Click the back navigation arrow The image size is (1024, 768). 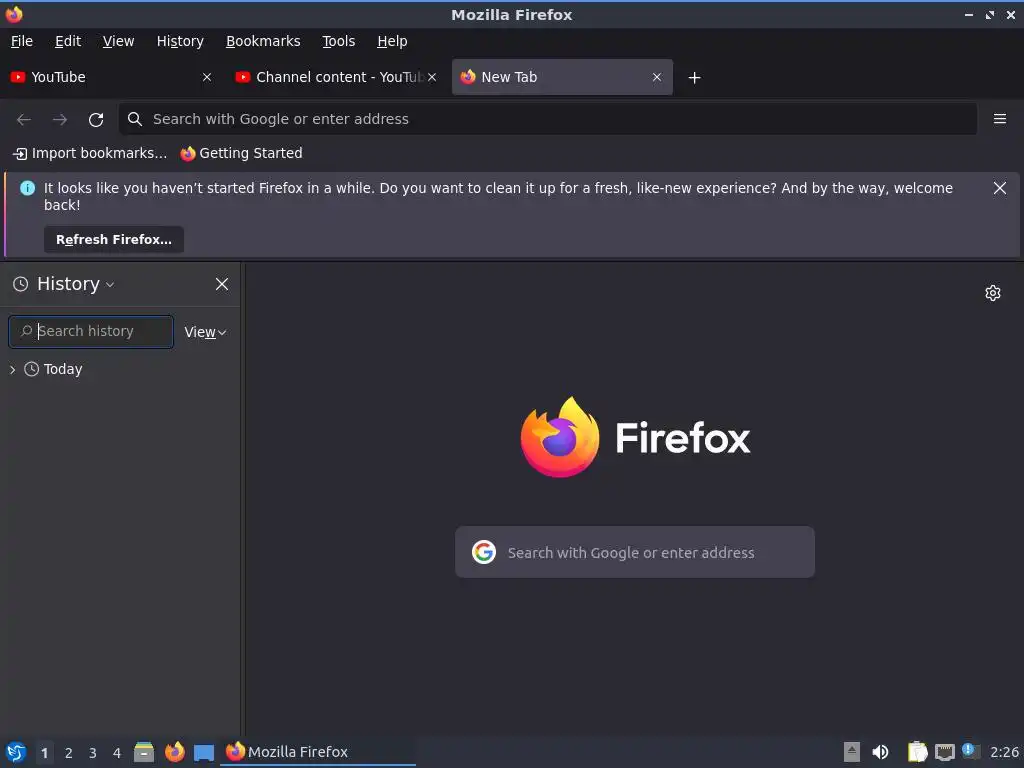[24, 119]
